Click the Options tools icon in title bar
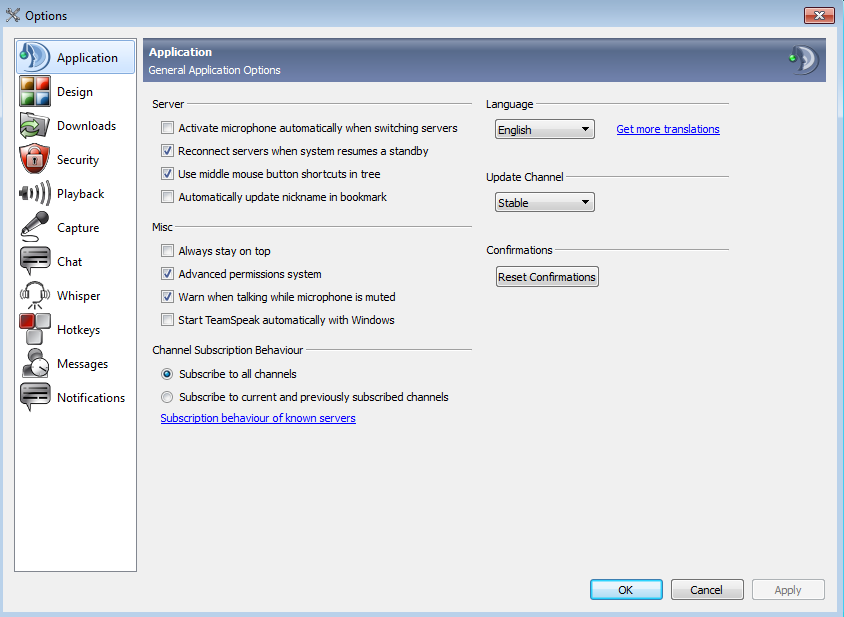Image resolution: width=844 pixels, height=617 pixels. (12, 15)
